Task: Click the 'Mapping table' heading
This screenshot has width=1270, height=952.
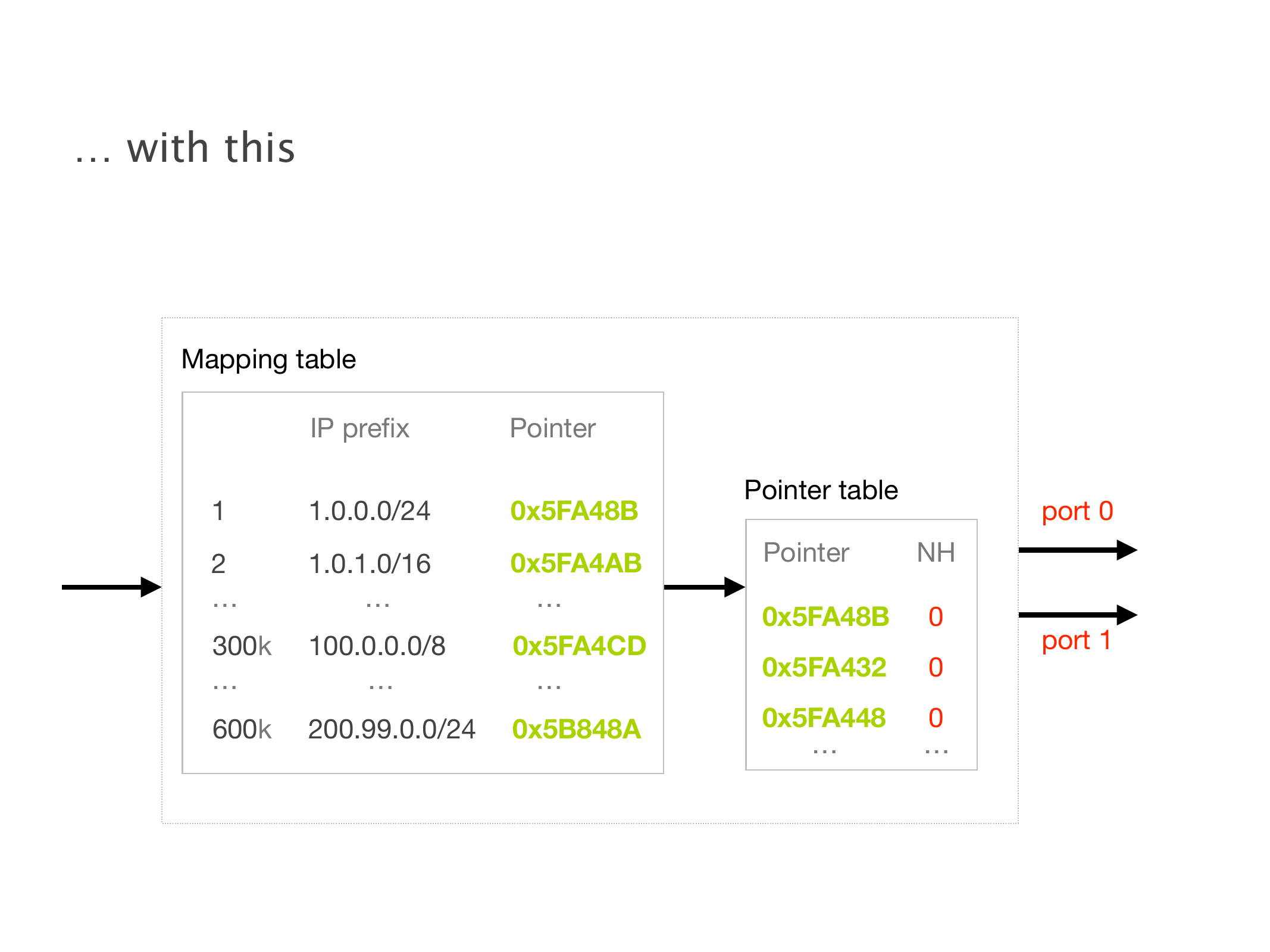Action: coord(268,359)
